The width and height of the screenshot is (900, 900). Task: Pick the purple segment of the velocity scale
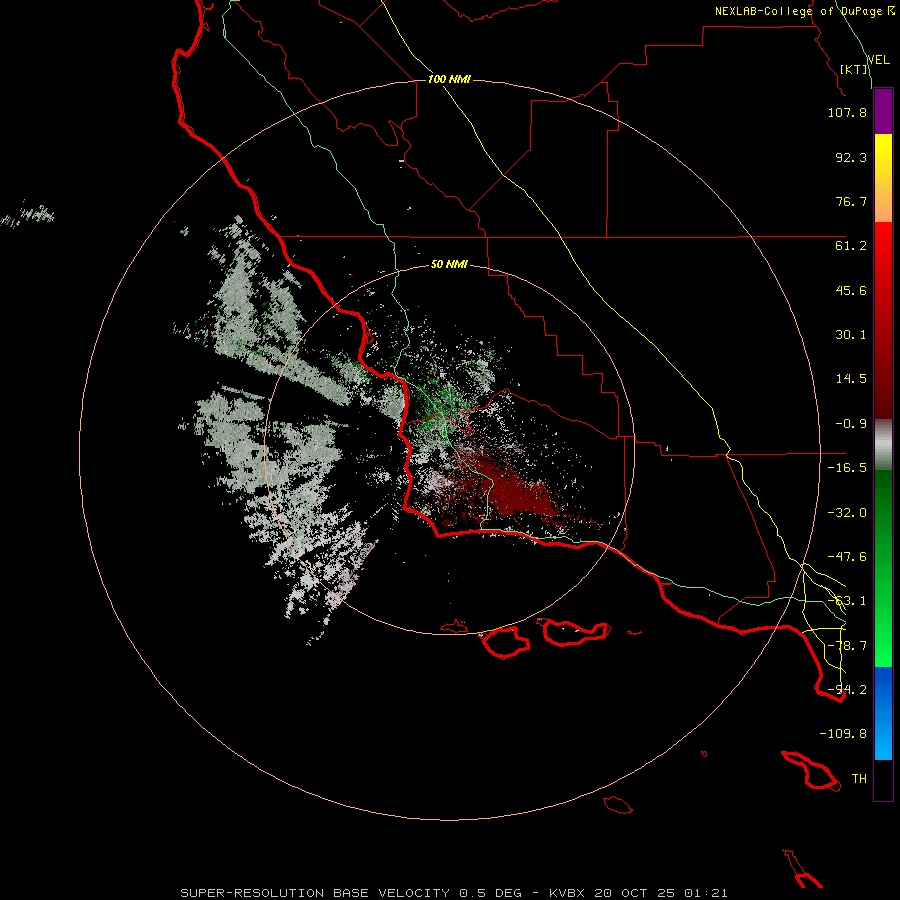coord(883,111)
